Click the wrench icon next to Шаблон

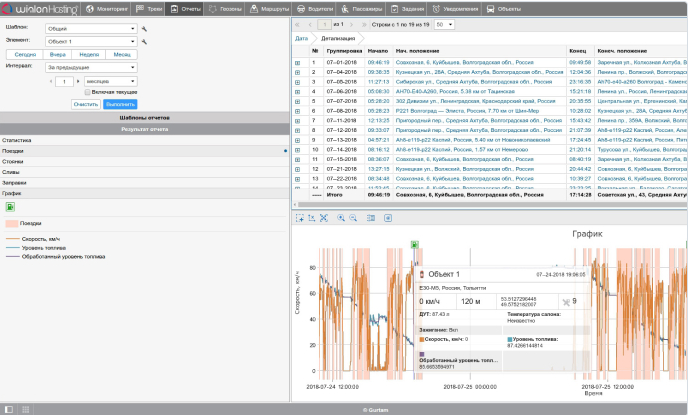click(x=144, y=29)
